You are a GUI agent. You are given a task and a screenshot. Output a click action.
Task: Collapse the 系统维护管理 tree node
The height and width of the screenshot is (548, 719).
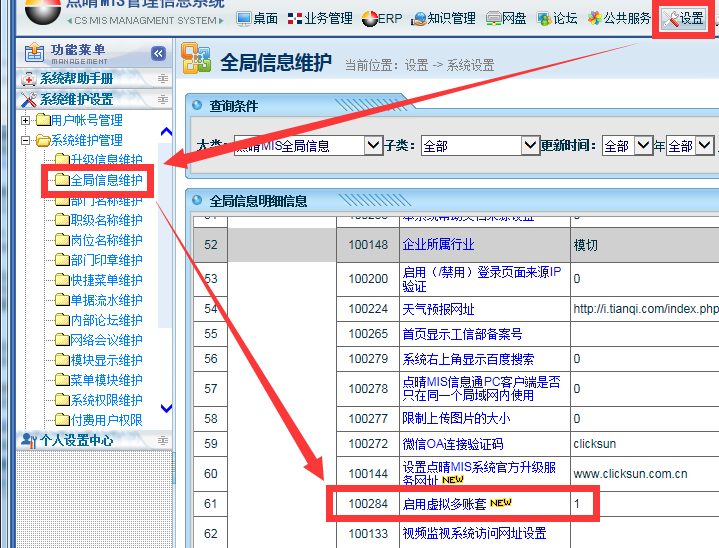coord(26,141)
